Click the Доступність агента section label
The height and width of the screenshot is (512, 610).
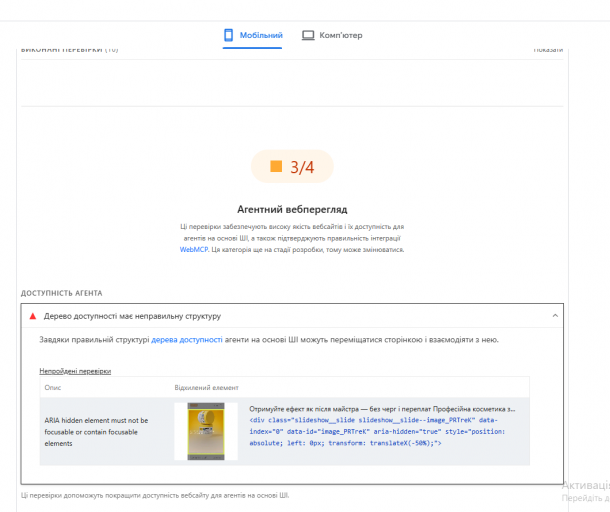(x=61, y=293)
